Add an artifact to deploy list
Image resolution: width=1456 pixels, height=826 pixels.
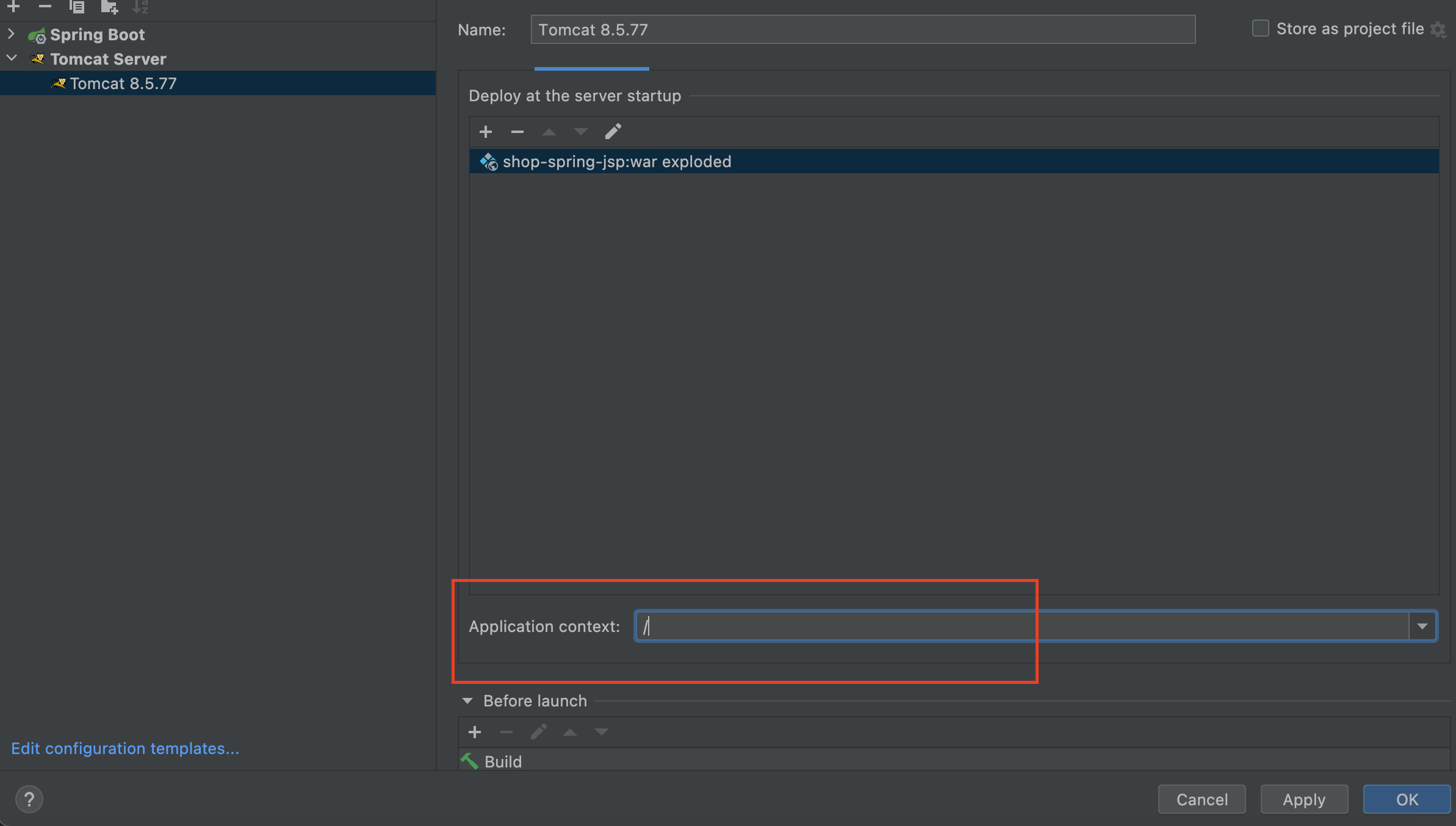(486, 132)
